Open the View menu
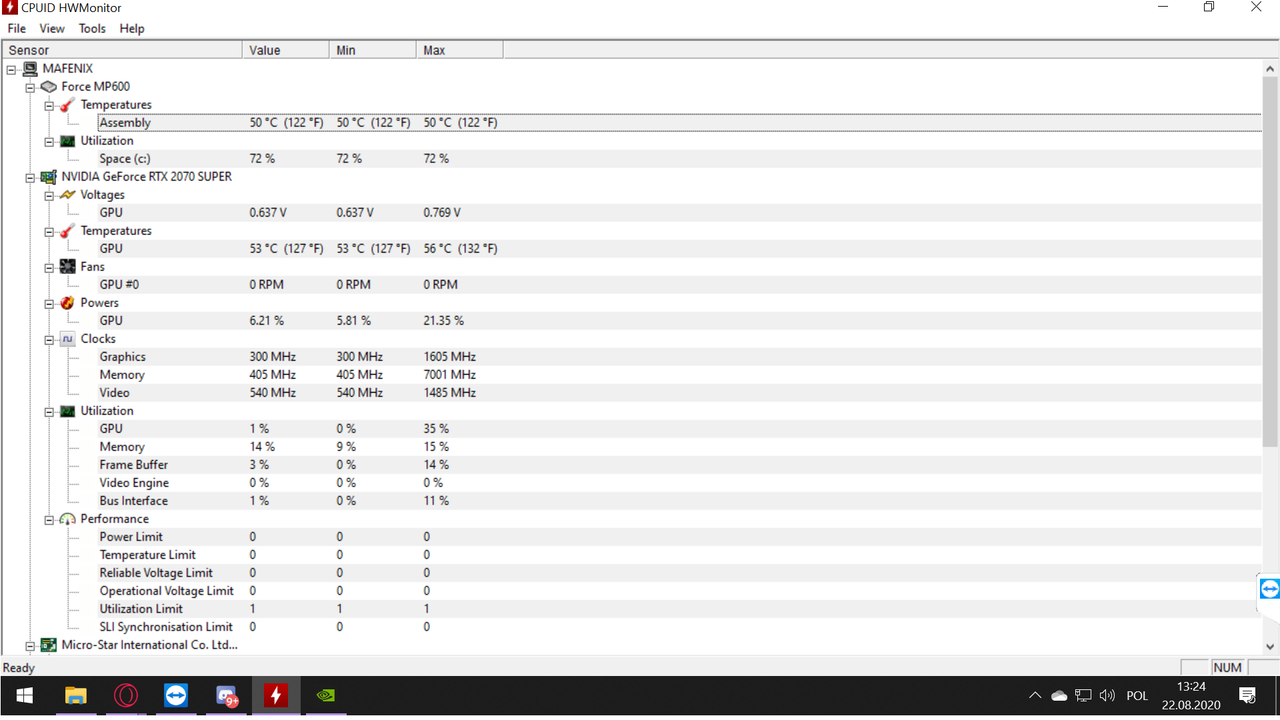 52,29
